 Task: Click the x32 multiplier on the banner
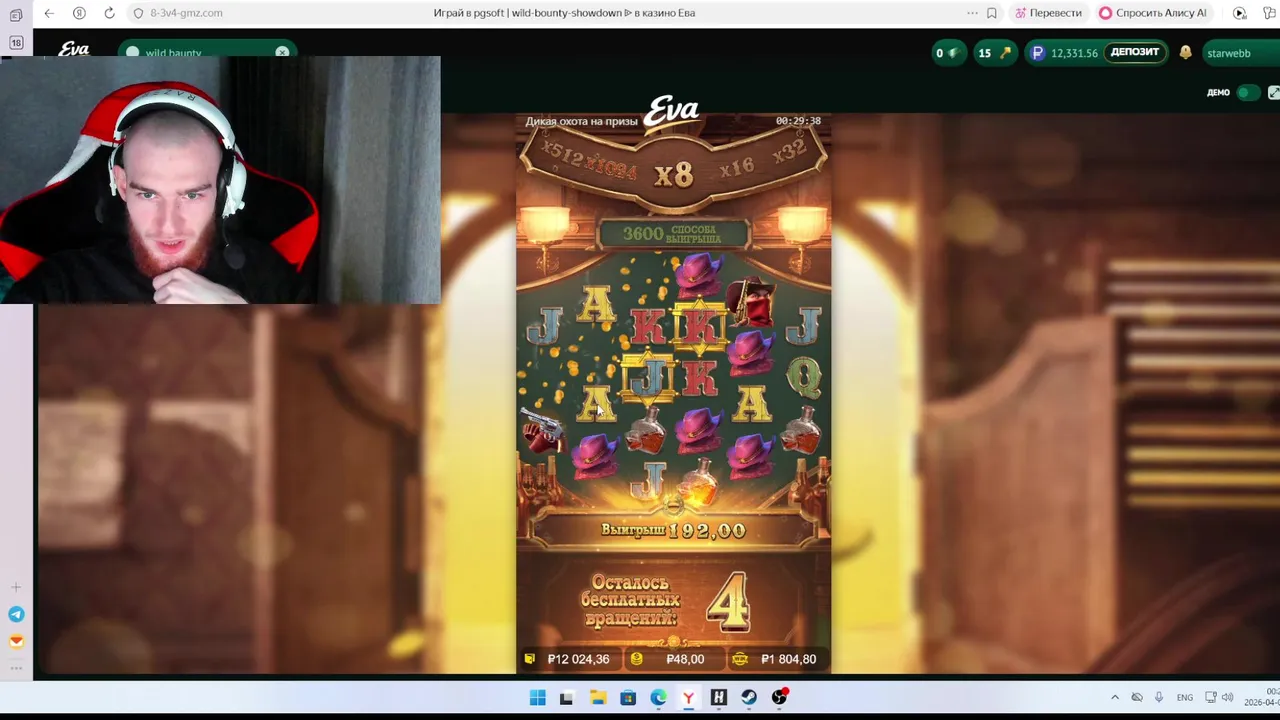(789, 153)
